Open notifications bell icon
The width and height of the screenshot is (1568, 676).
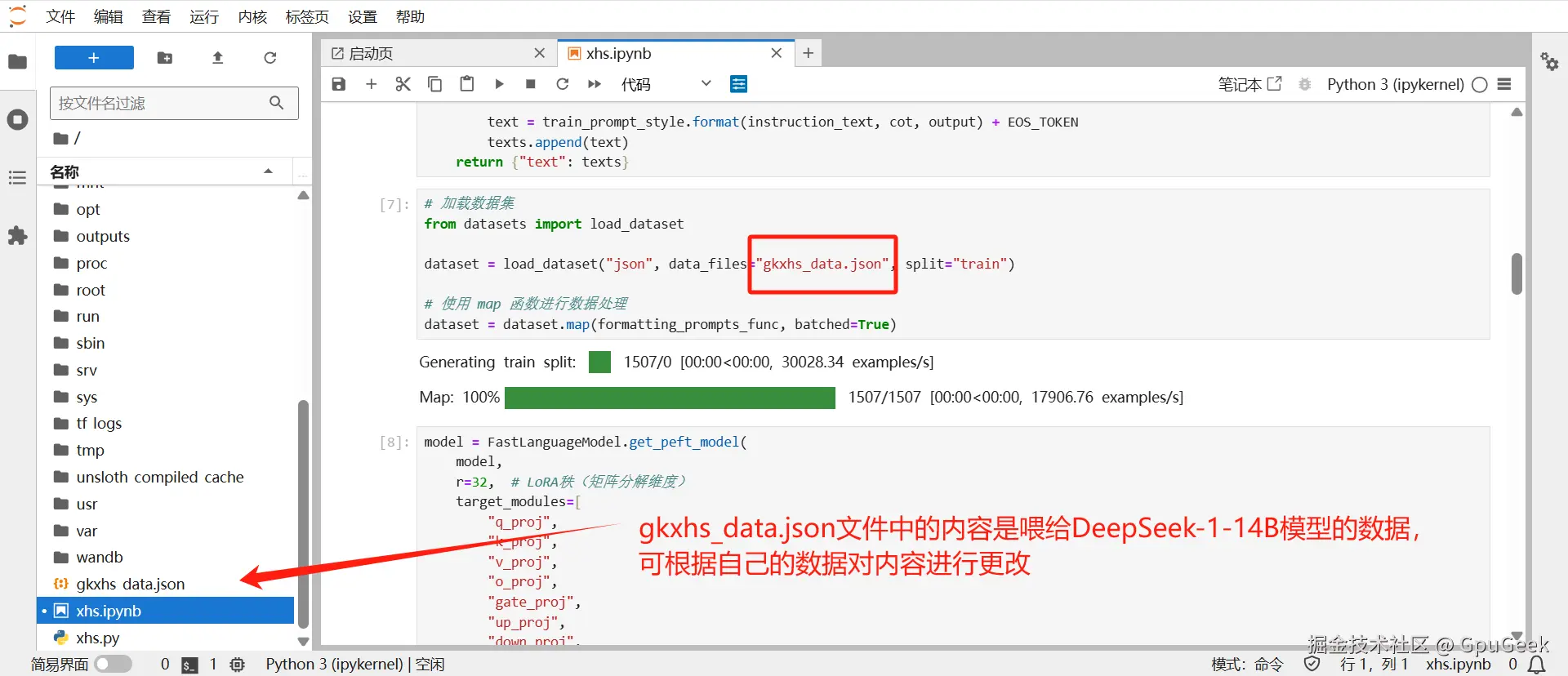click(x=1537, y=665)
